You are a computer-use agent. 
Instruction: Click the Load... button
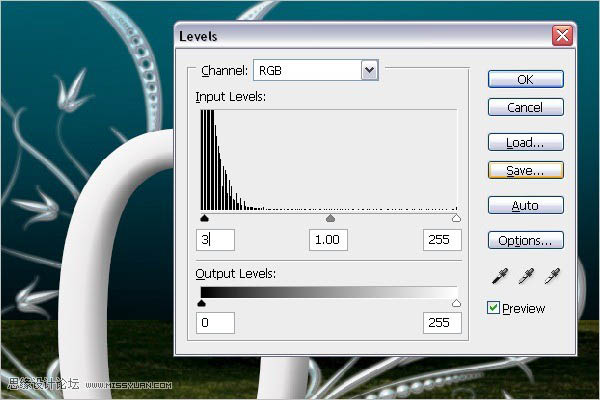[525, 142]
